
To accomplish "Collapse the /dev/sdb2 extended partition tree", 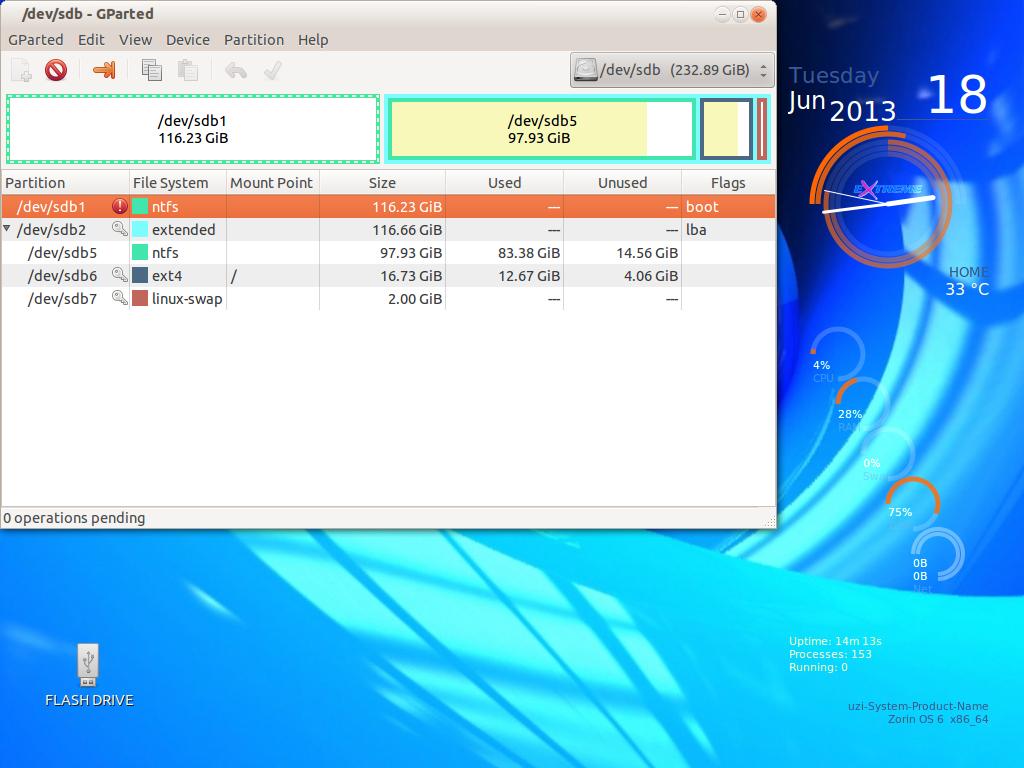I will tap(8, 230).
